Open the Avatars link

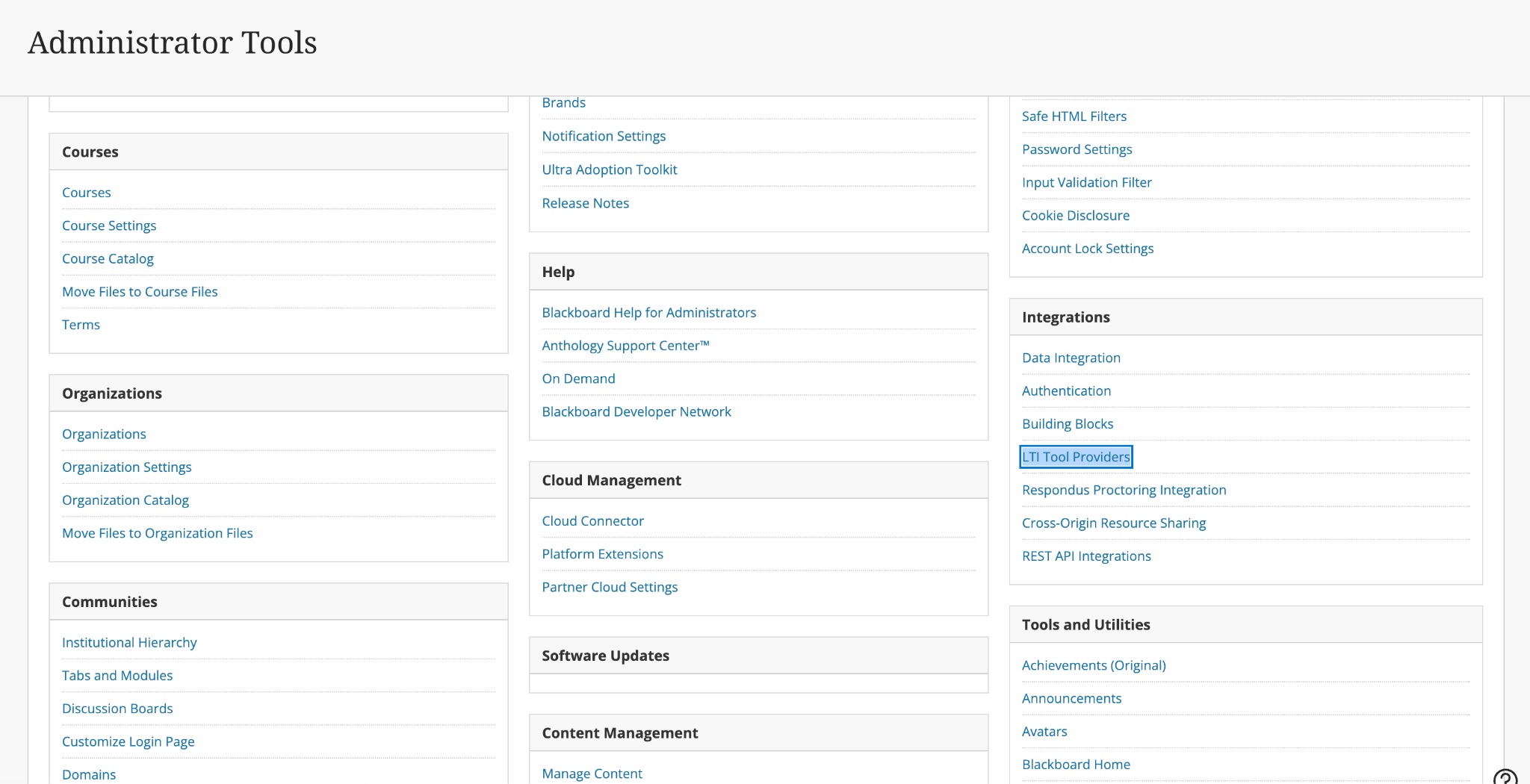(1044, 732)
